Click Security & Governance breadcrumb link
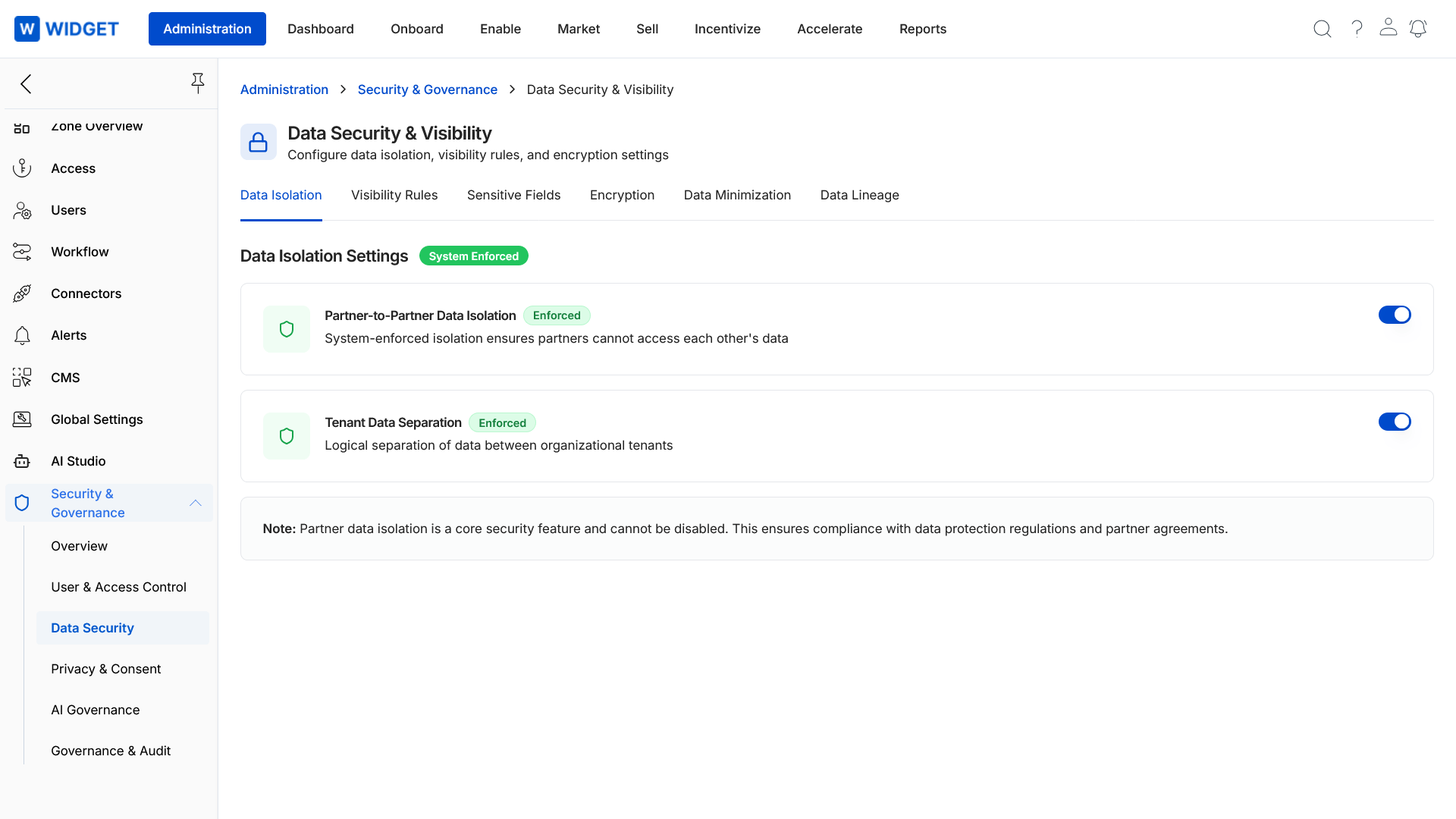This screenshot has width=1456, height=819. tap(427, 89)
